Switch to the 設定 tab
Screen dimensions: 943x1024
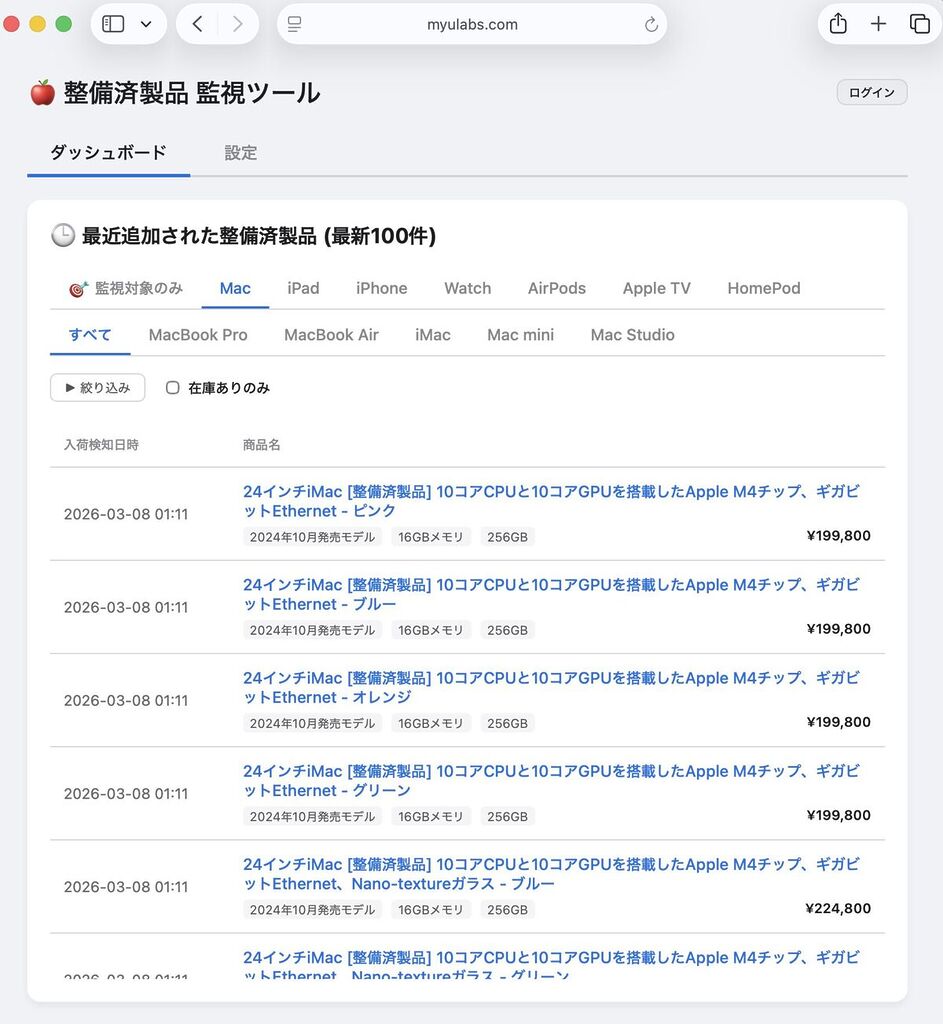click(240, 153)
